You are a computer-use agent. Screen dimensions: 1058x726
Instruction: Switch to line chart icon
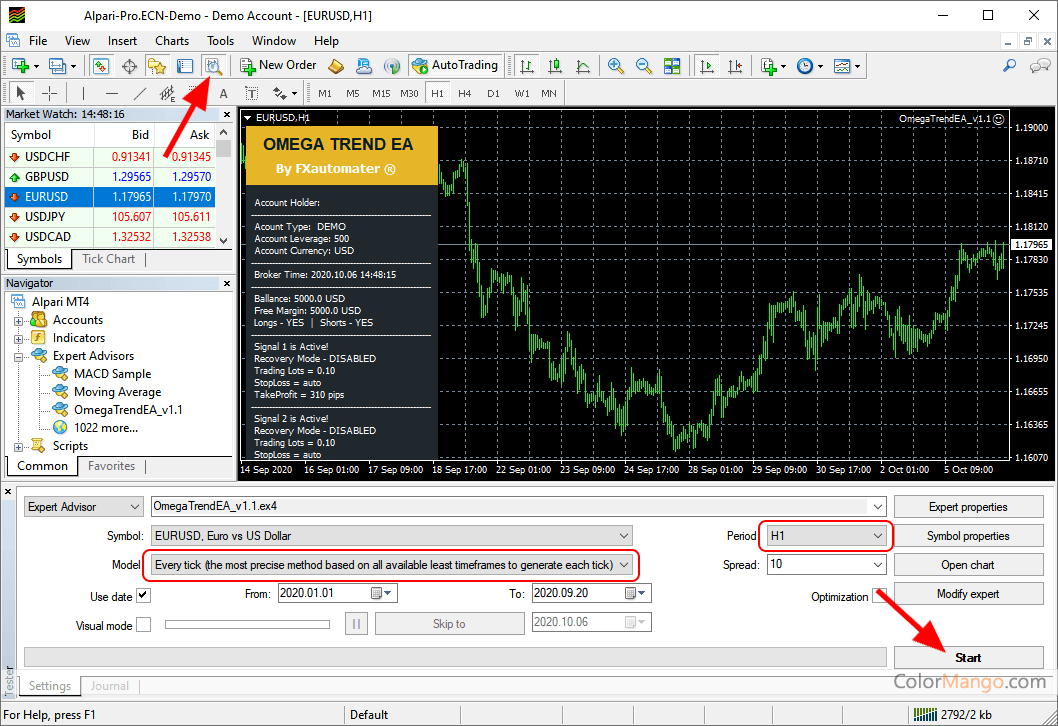583,65
